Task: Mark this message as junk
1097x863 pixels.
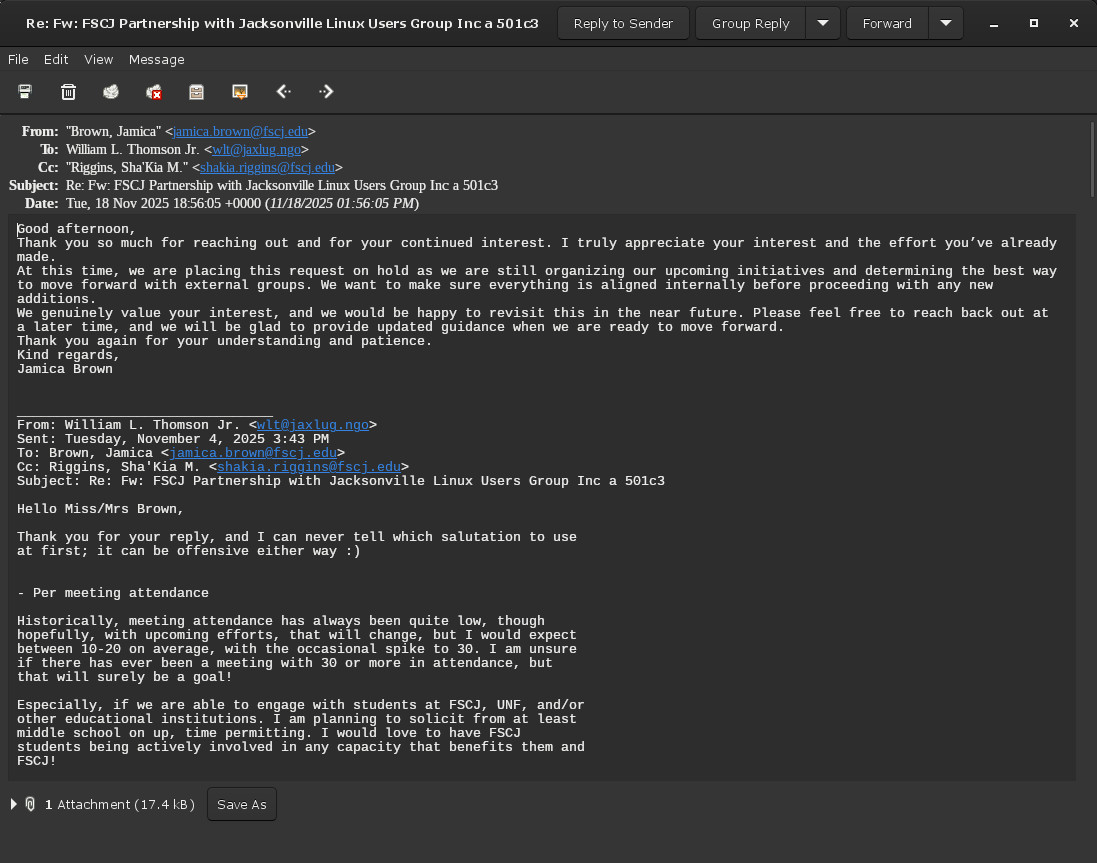Action: [x=111, y=92]
